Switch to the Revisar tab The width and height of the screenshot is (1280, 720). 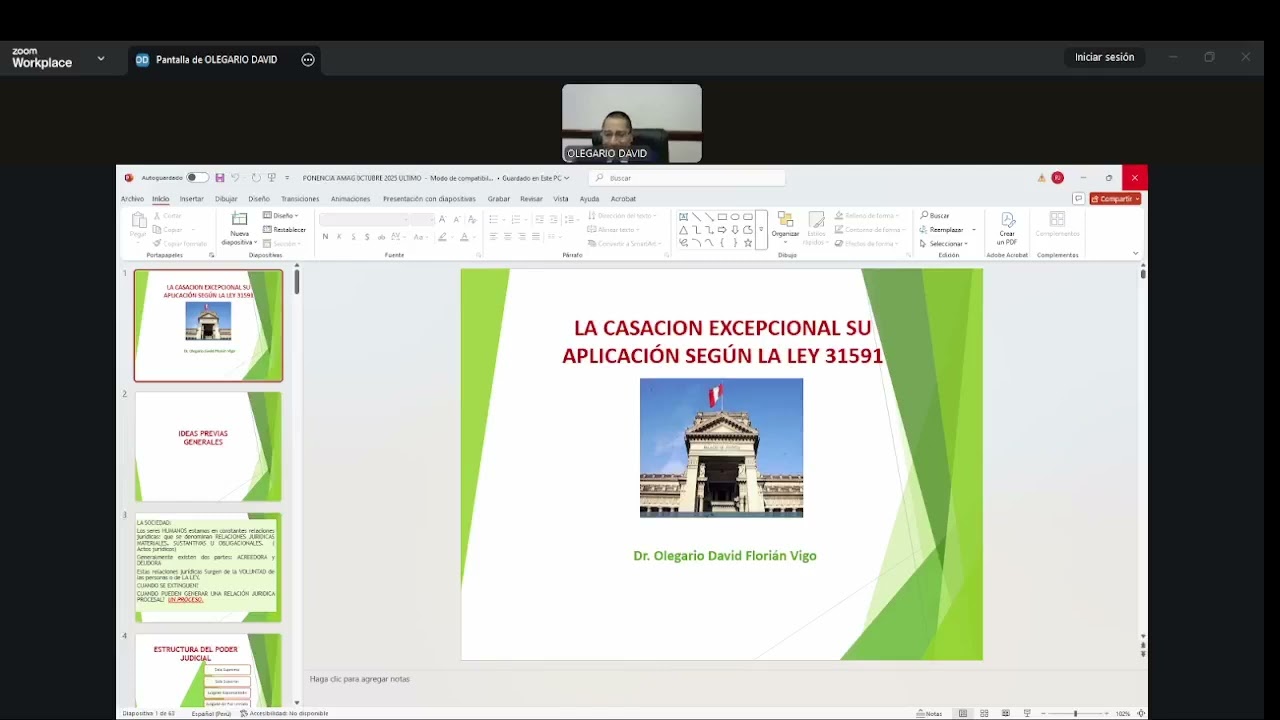(x=531, y=199)
